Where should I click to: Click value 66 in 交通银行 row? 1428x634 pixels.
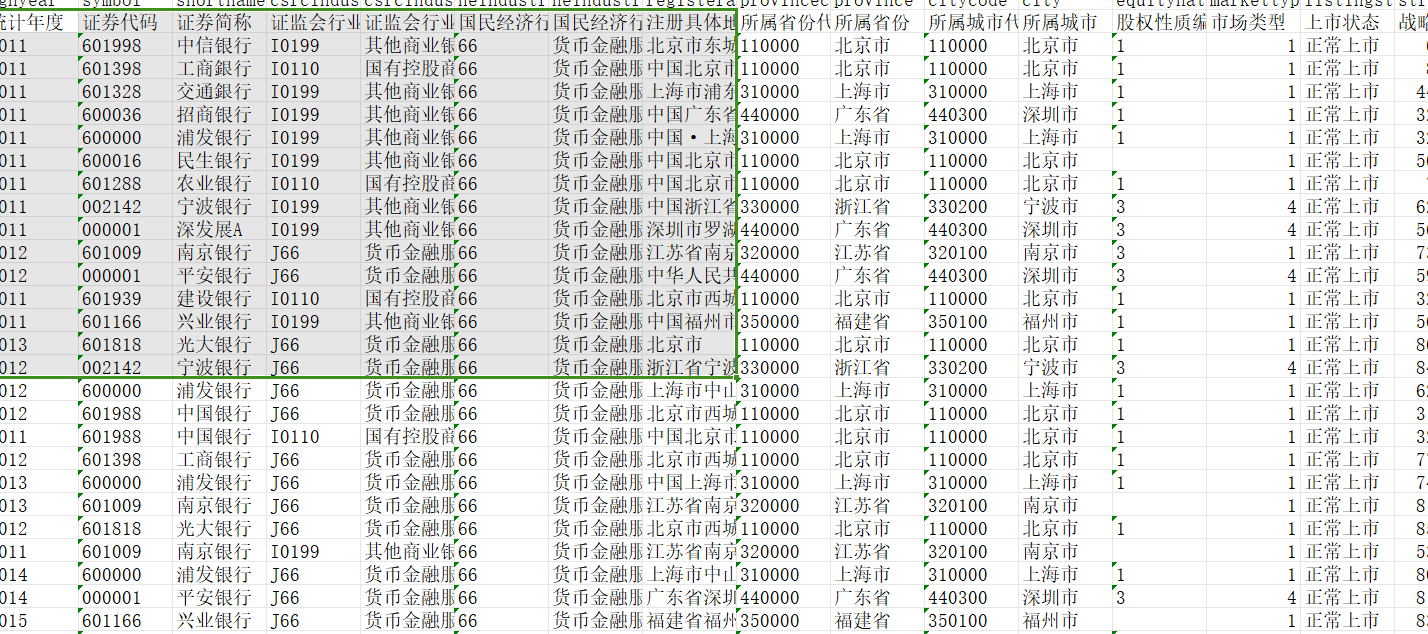[503, 91]
